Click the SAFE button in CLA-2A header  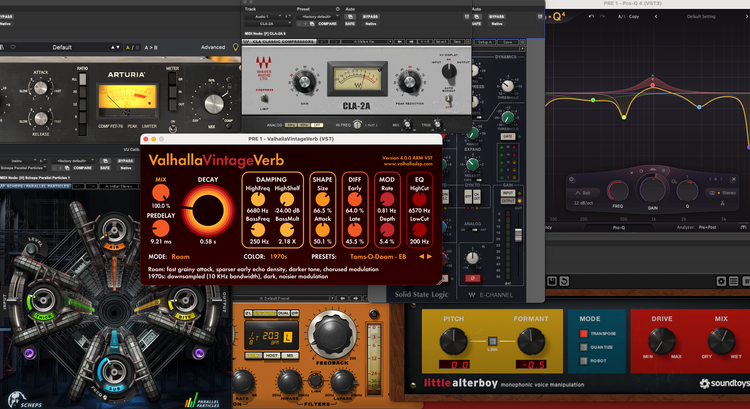[350, 23]
